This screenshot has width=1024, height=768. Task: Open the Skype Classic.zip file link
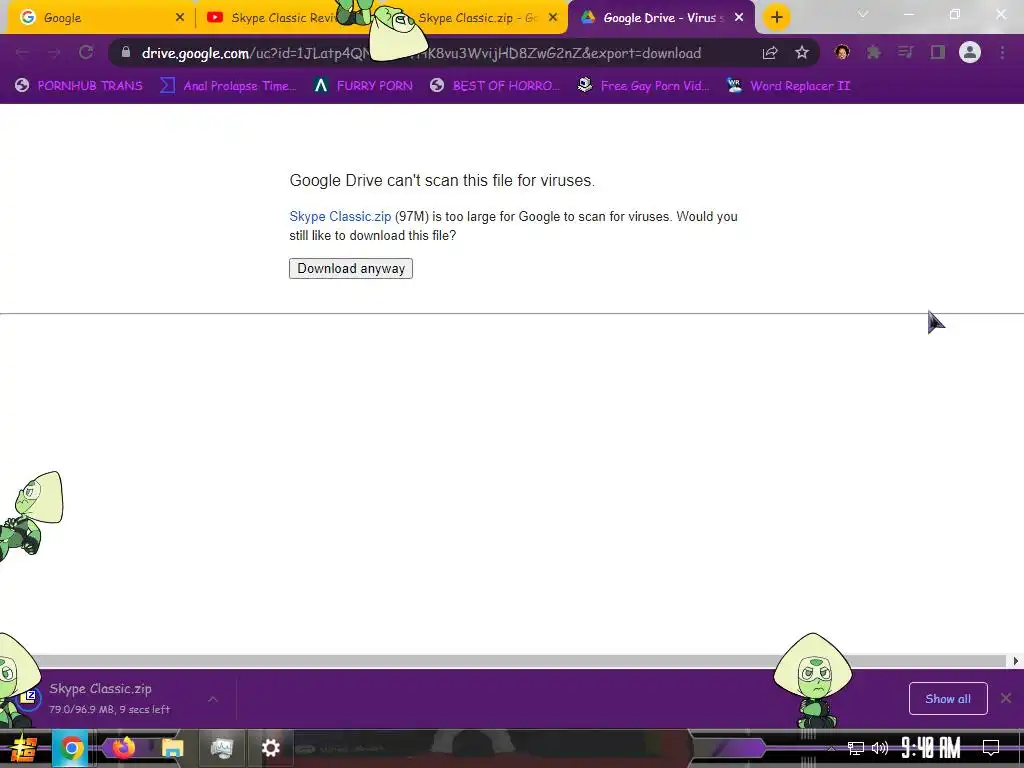[340, 216]
